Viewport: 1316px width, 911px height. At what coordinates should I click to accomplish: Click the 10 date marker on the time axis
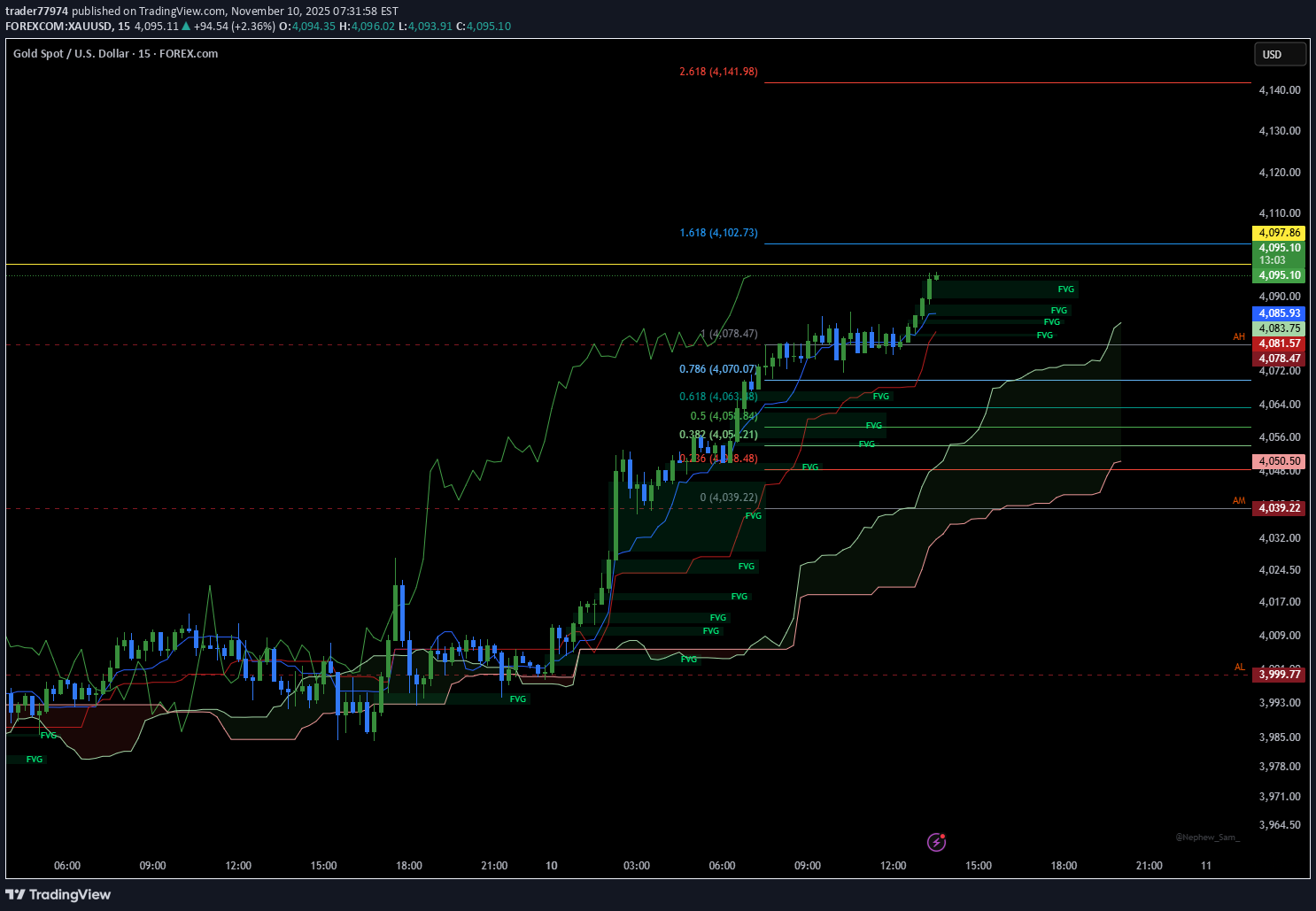pos(551,866)
